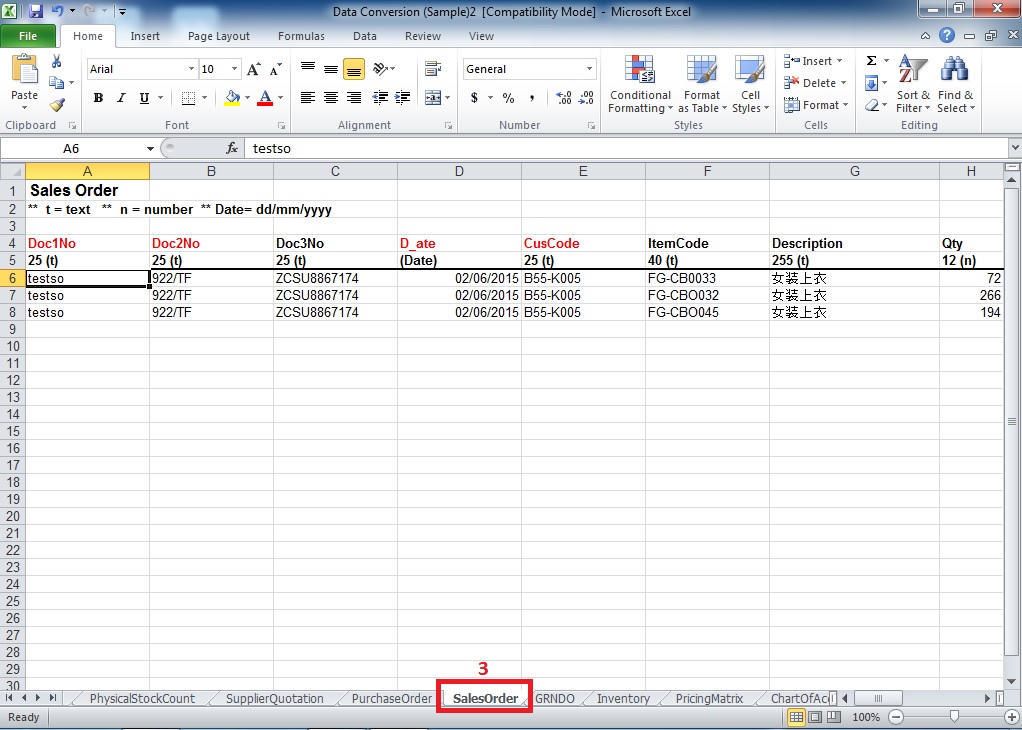Toggle Italic formatting
1022x730 pixels.
[x=121, y=98]
